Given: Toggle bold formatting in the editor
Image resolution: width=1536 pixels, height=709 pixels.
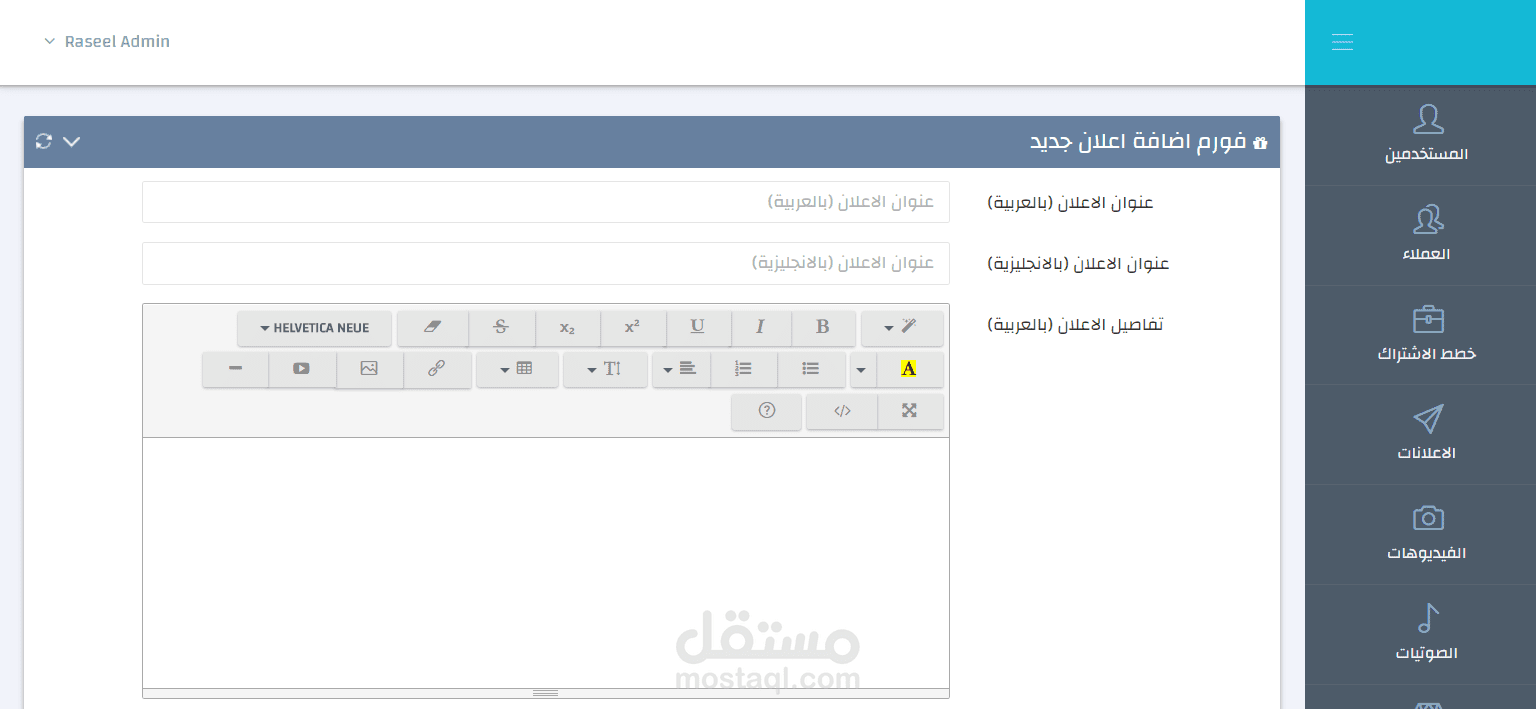Looking at the screenshot, I should pyautogui.click(x=823, y=327).
